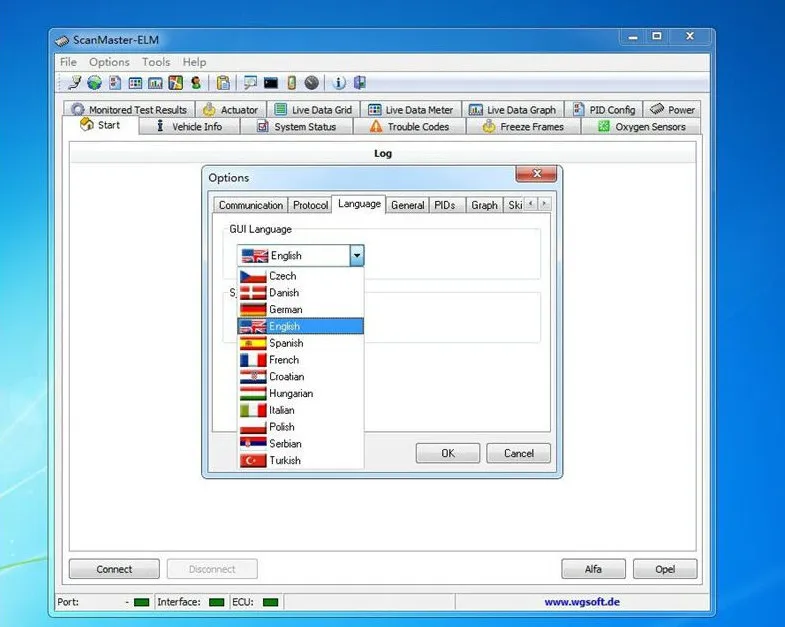The height and width of the screenshot is (627, 785).
Task: Open the black terminal console icon
Action: click(x=271, y=83)
